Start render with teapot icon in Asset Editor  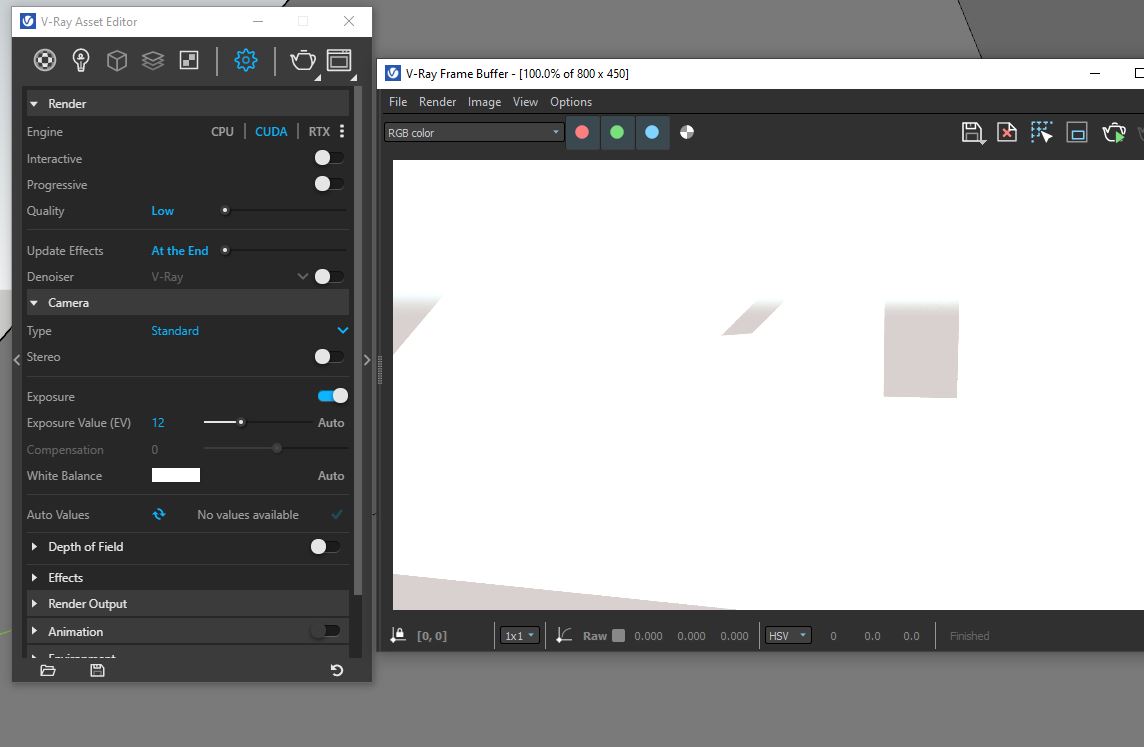(x=303, y=60)
